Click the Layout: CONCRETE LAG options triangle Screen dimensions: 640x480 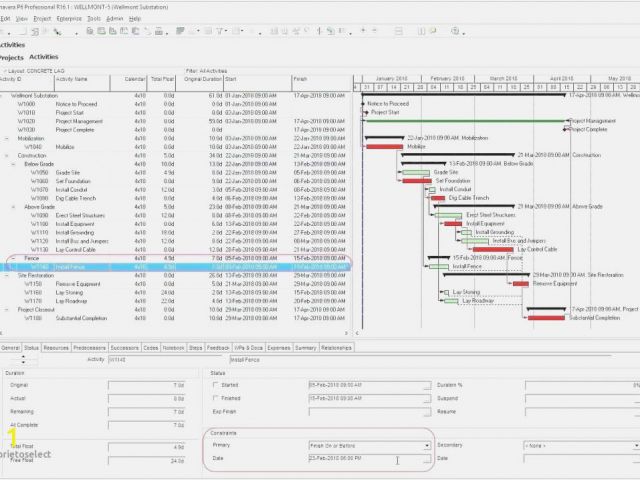3,71
